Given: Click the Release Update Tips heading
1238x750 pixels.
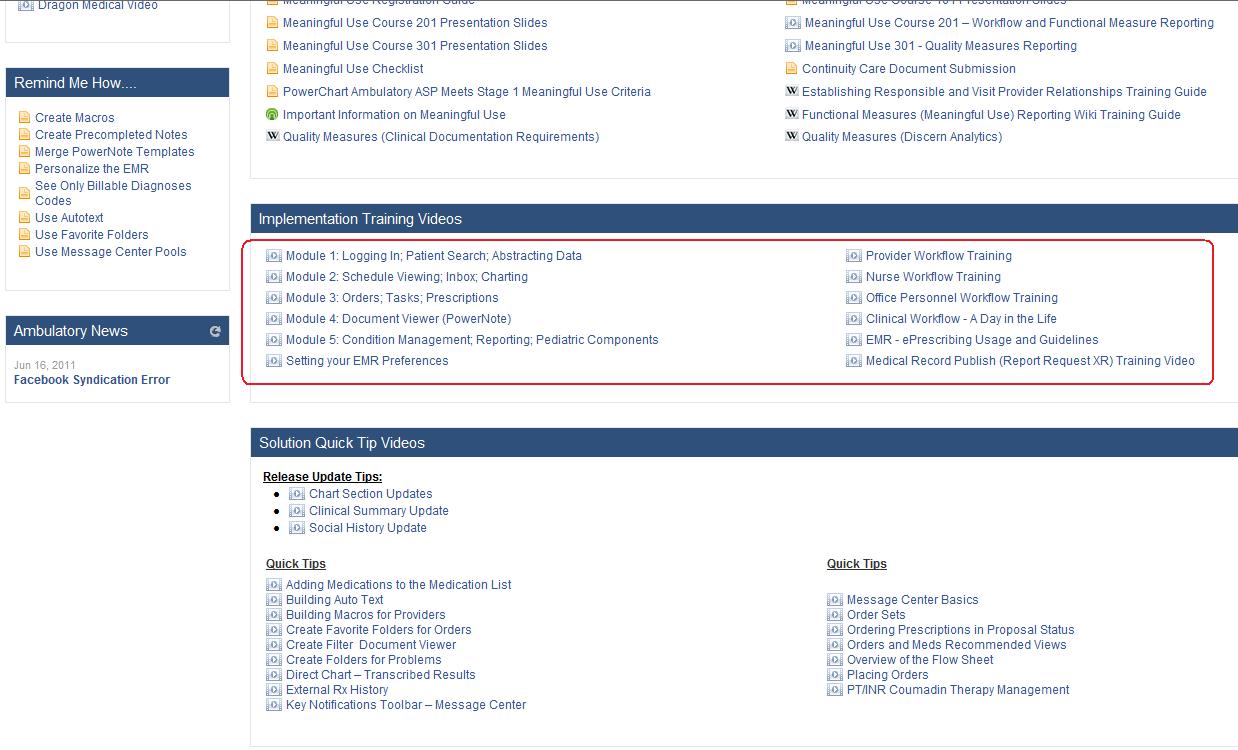Looking at the screenshot, I should click(x=322, y=477).
